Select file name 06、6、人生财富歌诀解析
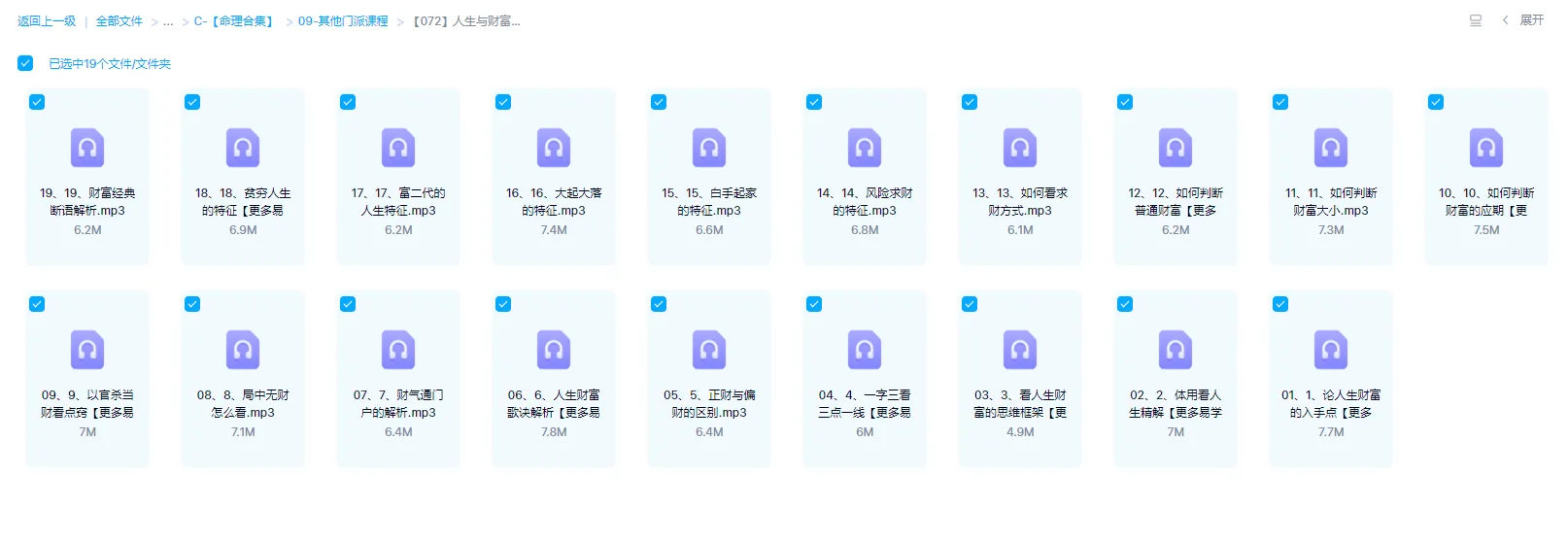The height and width of the screenshot is (543, 1568). 554,404
